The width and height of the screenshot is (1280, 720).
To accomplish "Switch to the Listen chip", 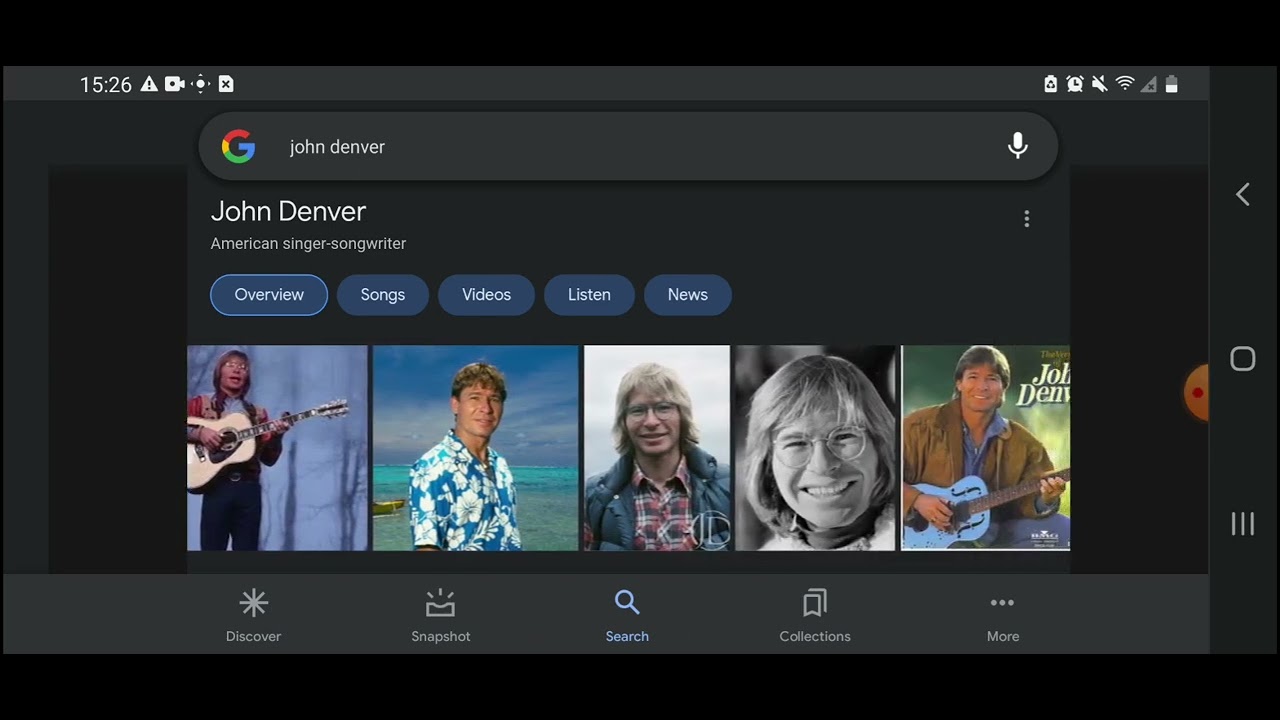I will (x=589, y=295).
